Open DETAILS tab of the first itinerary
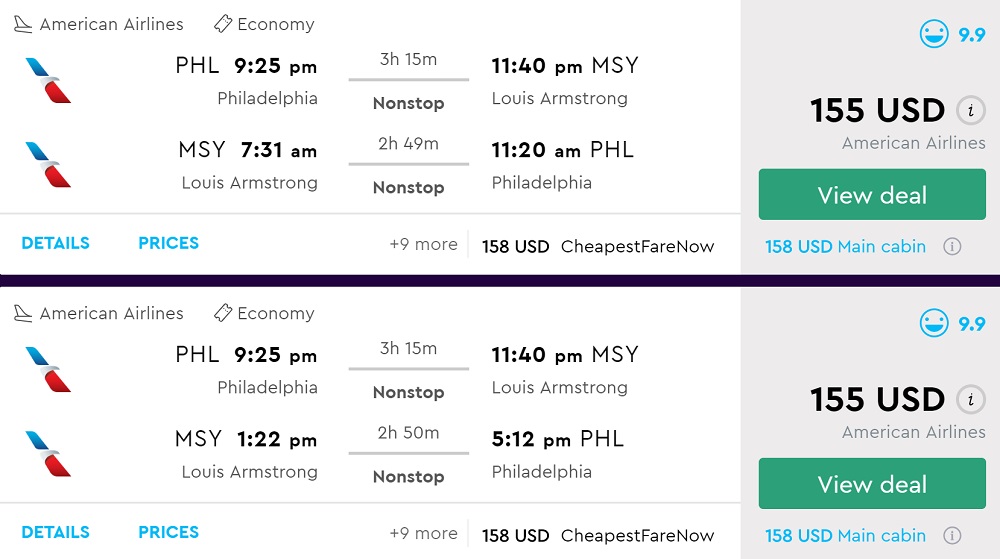1000x559 pixels. (55, 243)
